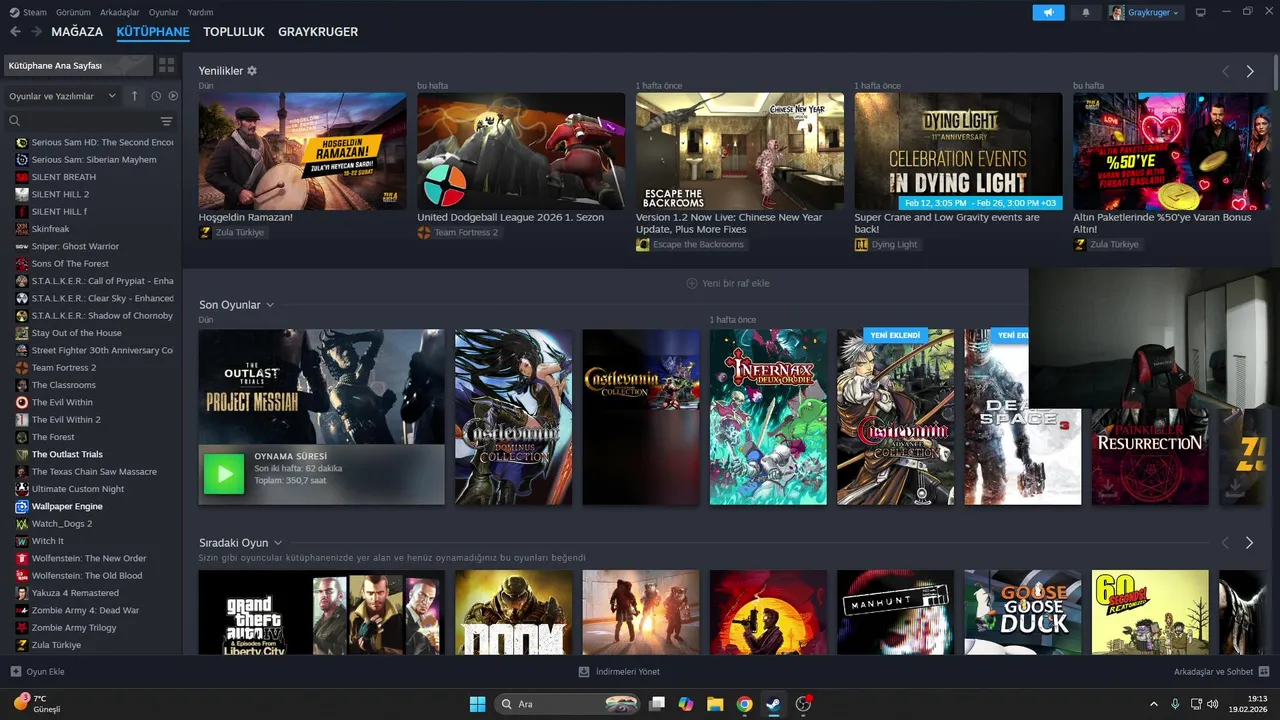Select Sons Of The Forest in list
The image size is (1280, 720).
click(70, 264)
